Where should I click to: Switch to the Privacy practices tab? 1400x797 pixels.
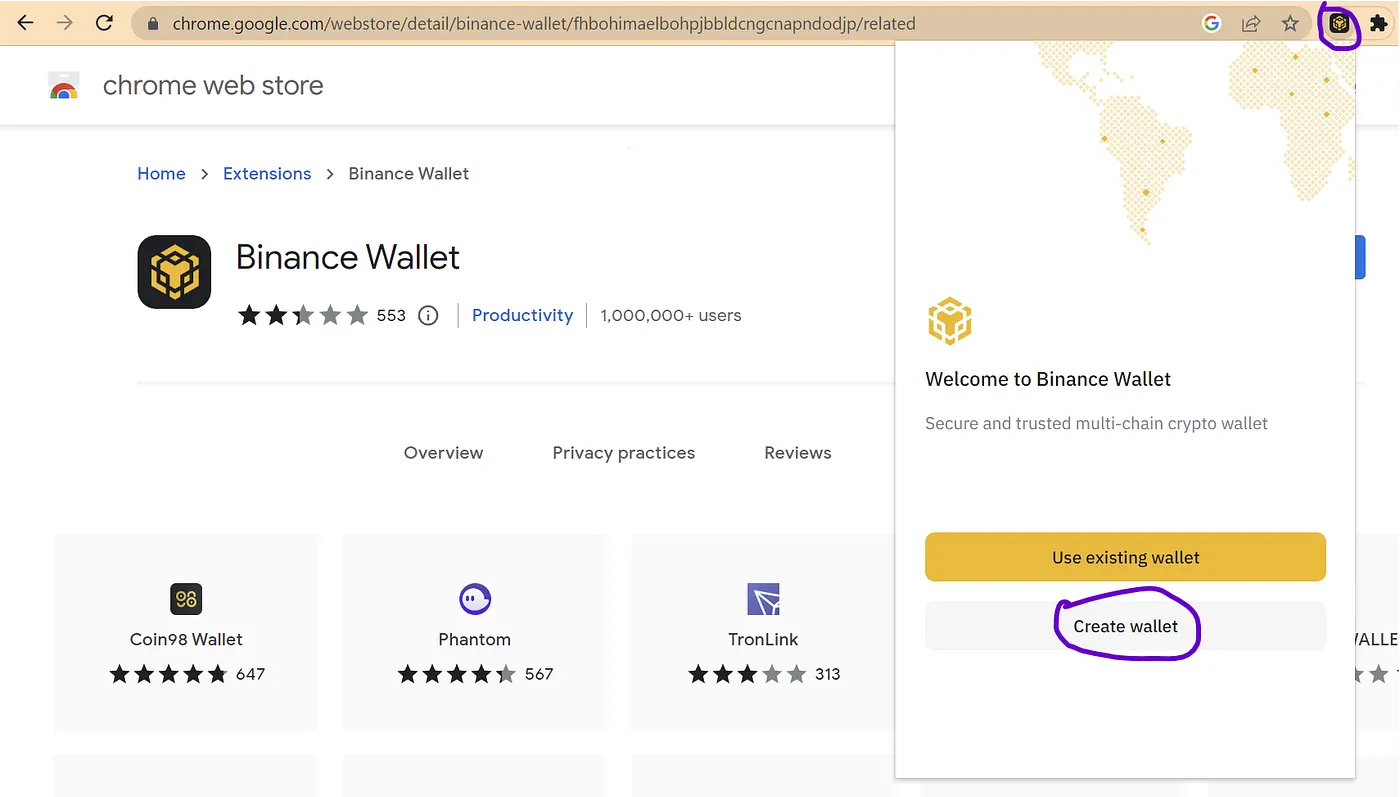click(623, 453)
